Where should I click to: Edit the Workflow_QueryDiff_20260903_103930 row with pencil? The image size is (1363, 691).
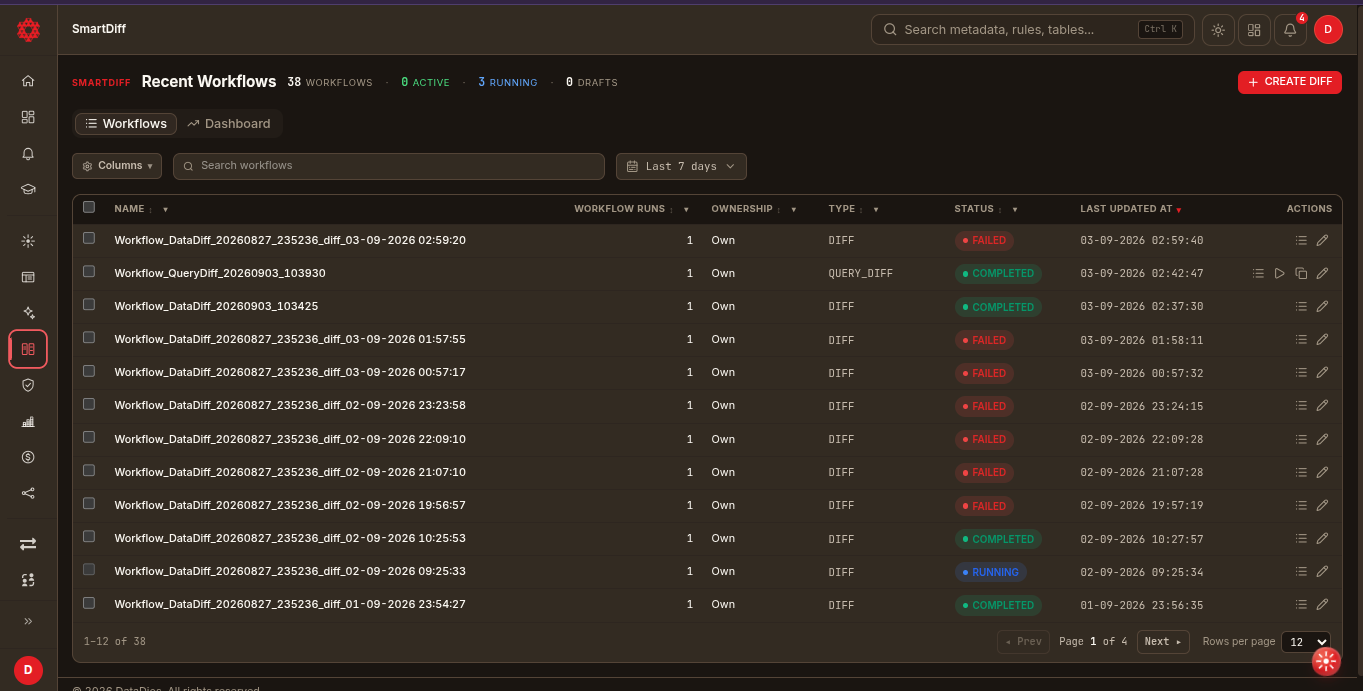pyautogui.click(x=1322, y=273)
